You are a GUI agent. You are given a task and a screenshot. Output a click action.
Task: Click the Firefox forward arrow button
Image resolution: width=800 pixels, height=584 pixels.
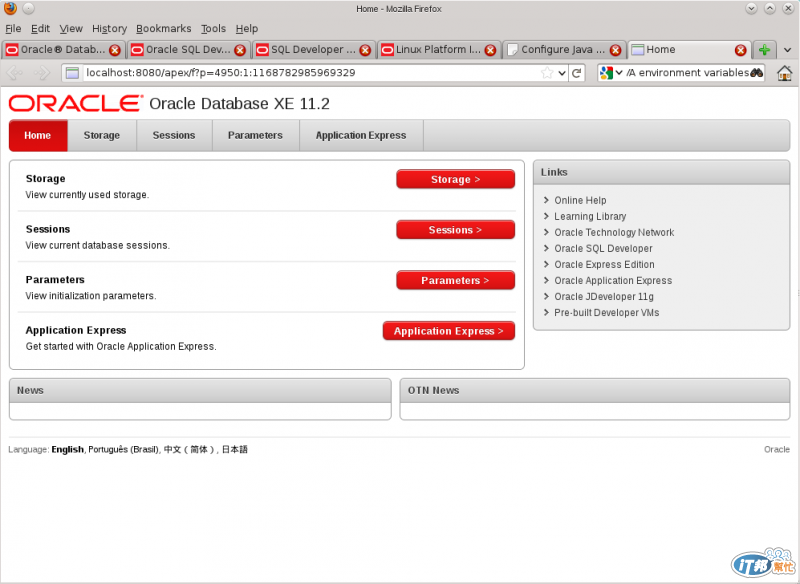pyautogui.click(x=42, y=73)
